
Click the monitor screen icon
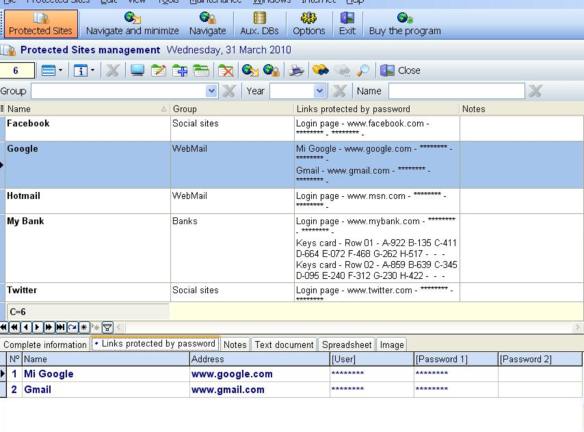[x=137, y=70]
